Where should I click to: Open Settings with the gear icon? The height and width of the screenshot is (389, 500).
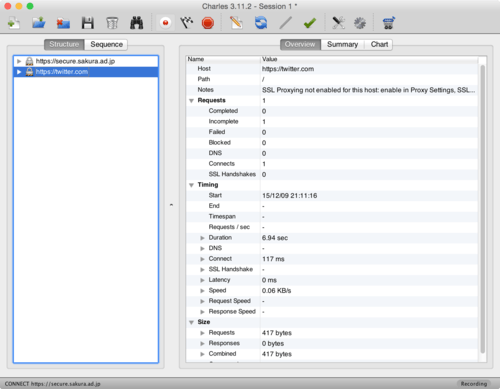tap(360, 23)
